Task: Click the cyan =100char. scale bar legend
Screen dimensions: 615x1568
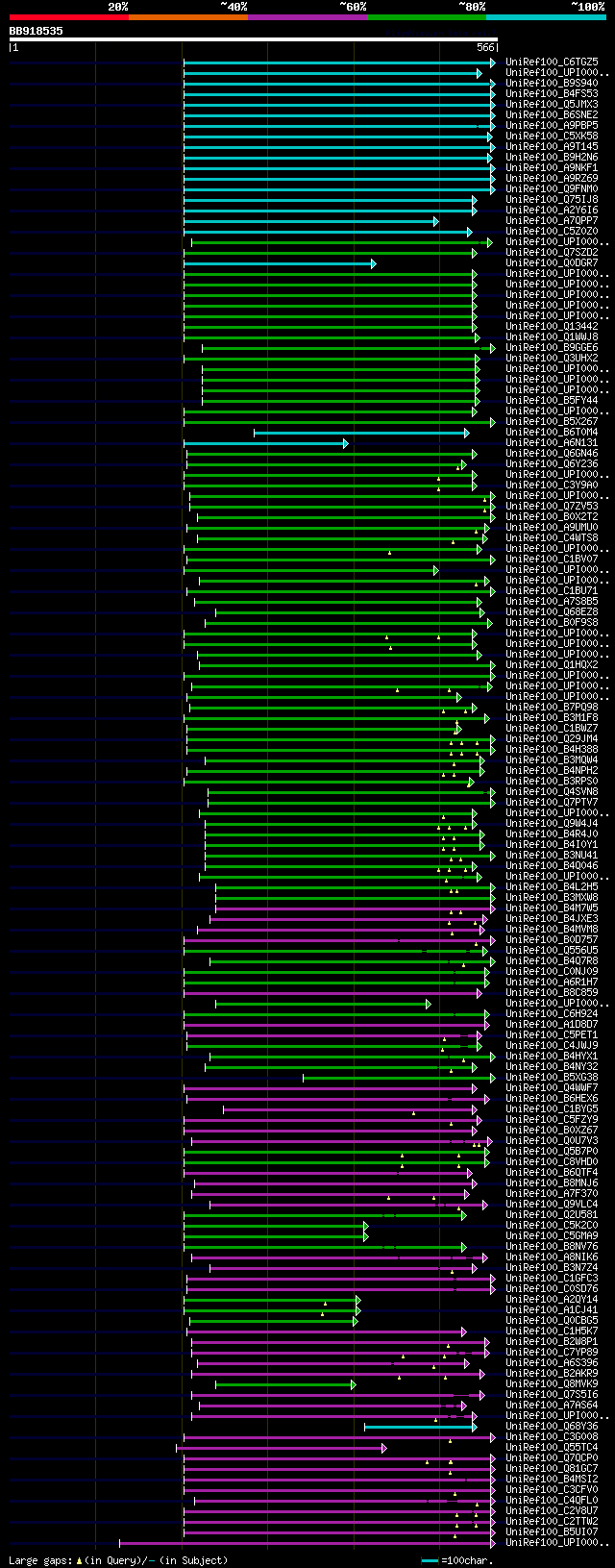Action: coord(430,1560)
